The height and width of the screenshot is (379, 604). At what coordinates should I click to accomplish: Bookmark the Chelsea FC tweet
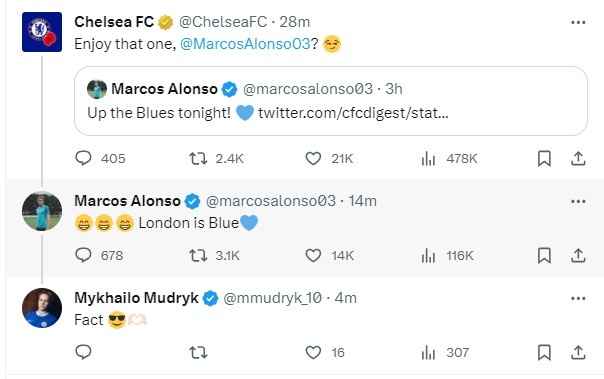(x=544, y=158)
